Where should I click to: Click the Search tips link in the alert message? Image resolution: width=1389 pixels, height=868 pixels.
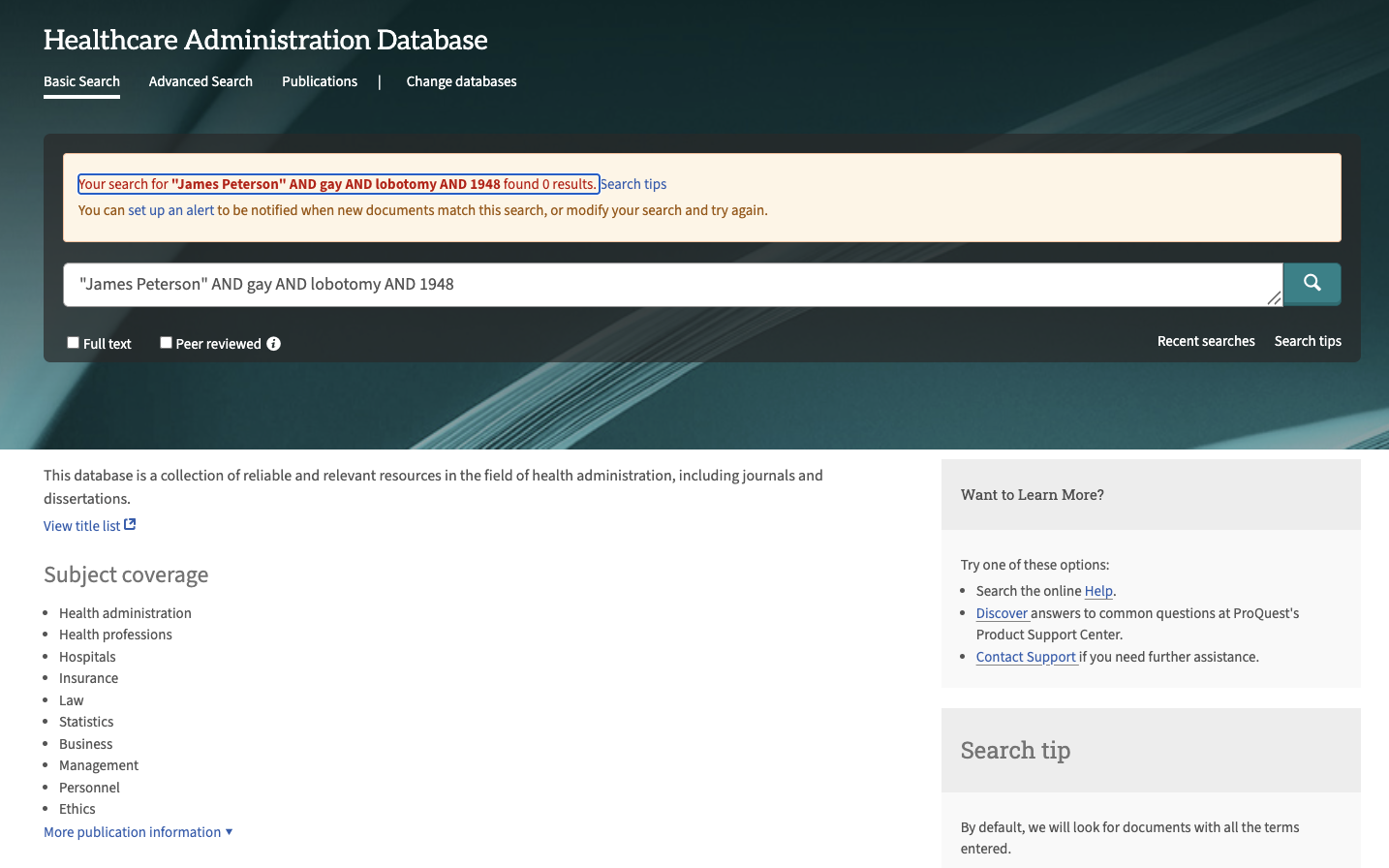coord(633,184)
